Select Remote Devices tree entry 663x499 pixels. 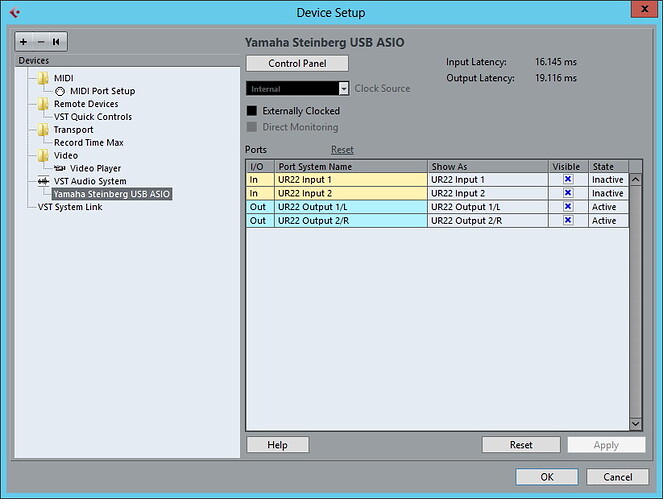(86, 104)
